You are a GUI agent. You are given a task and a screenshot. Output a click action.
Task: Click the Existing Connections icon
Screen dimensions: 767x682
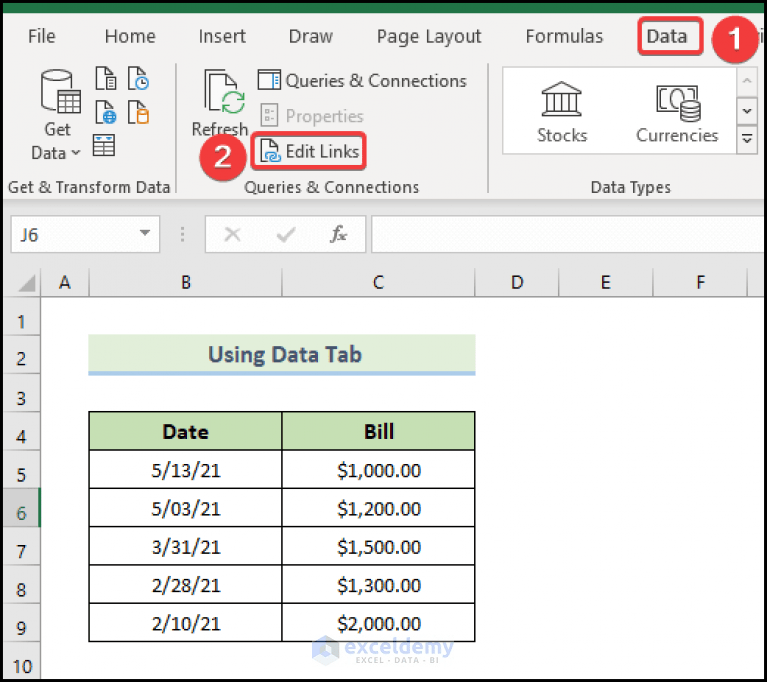click(x=138, y=112)
